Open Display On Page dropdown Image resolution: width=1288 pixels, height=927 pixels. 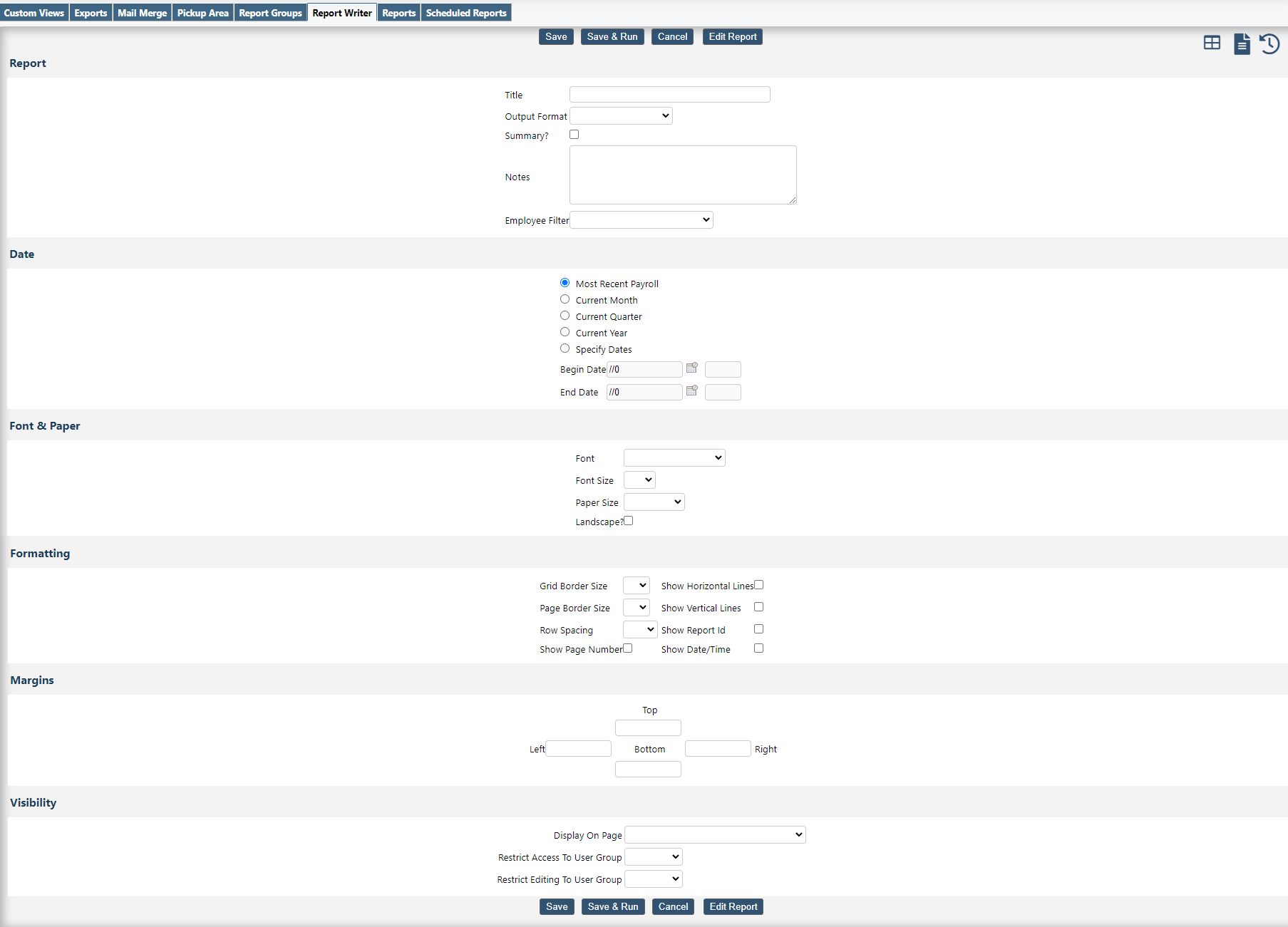715,835
